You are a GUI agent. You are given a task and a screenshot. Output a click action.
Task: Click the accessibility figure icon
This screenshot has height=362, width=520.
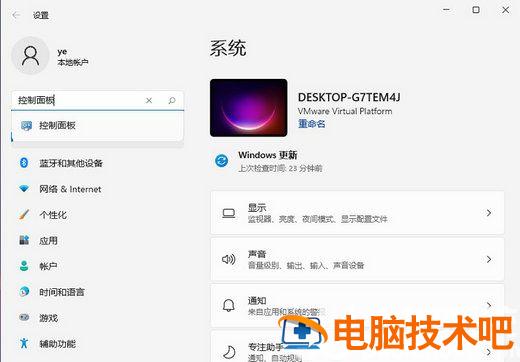(24, 343)
